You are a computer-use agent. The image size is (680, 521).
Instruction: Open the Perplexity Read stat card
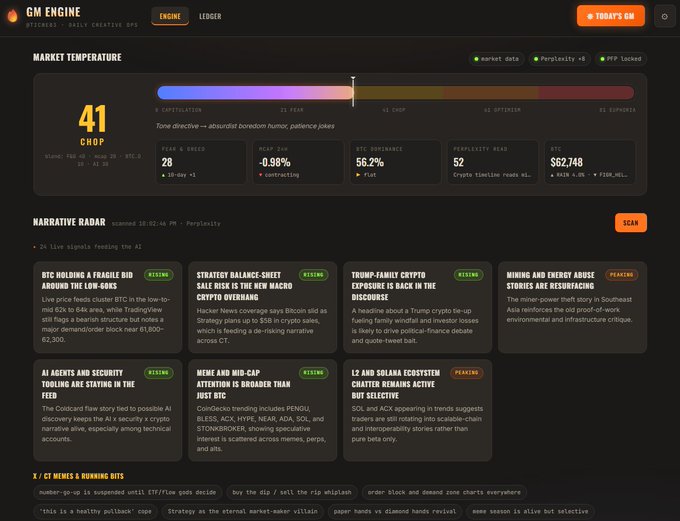point(492,162)
